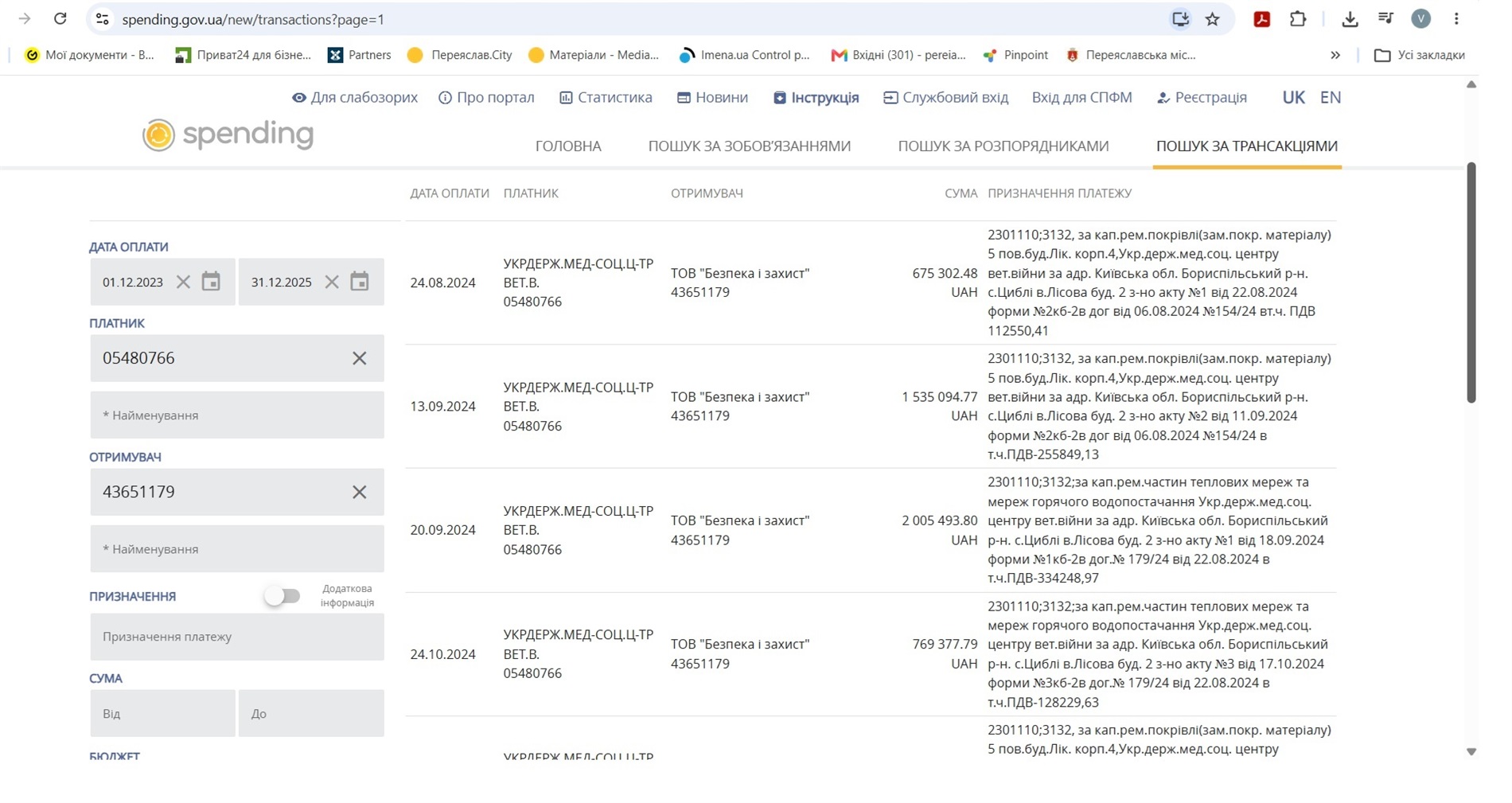Click the spending logo

[228, 134]
